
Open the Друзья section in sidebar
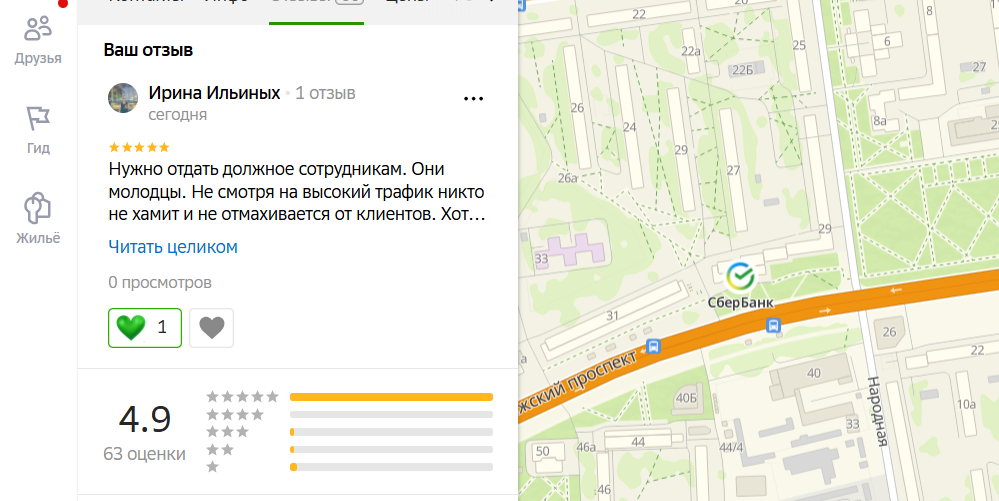38,40
